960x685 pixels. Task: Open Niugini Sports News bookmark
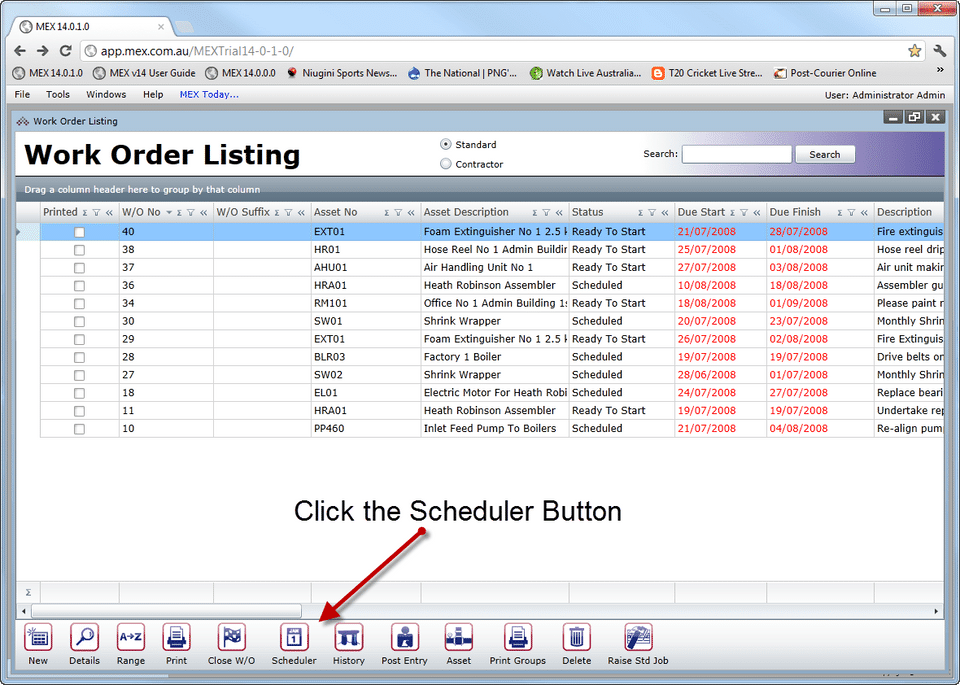click(x=342, y=73)
